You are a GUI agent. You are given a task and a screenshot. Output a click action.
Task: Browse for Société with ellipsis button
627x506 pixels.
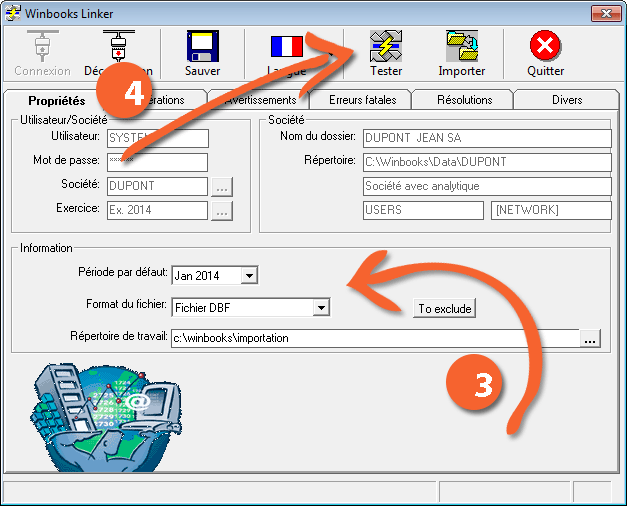[222, 187]
